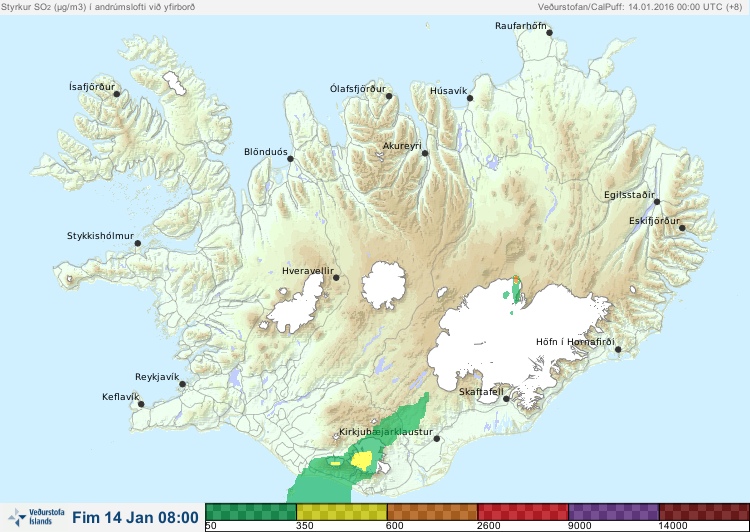
Task: Click the Blönduós place label
Action: pos(265,152)
